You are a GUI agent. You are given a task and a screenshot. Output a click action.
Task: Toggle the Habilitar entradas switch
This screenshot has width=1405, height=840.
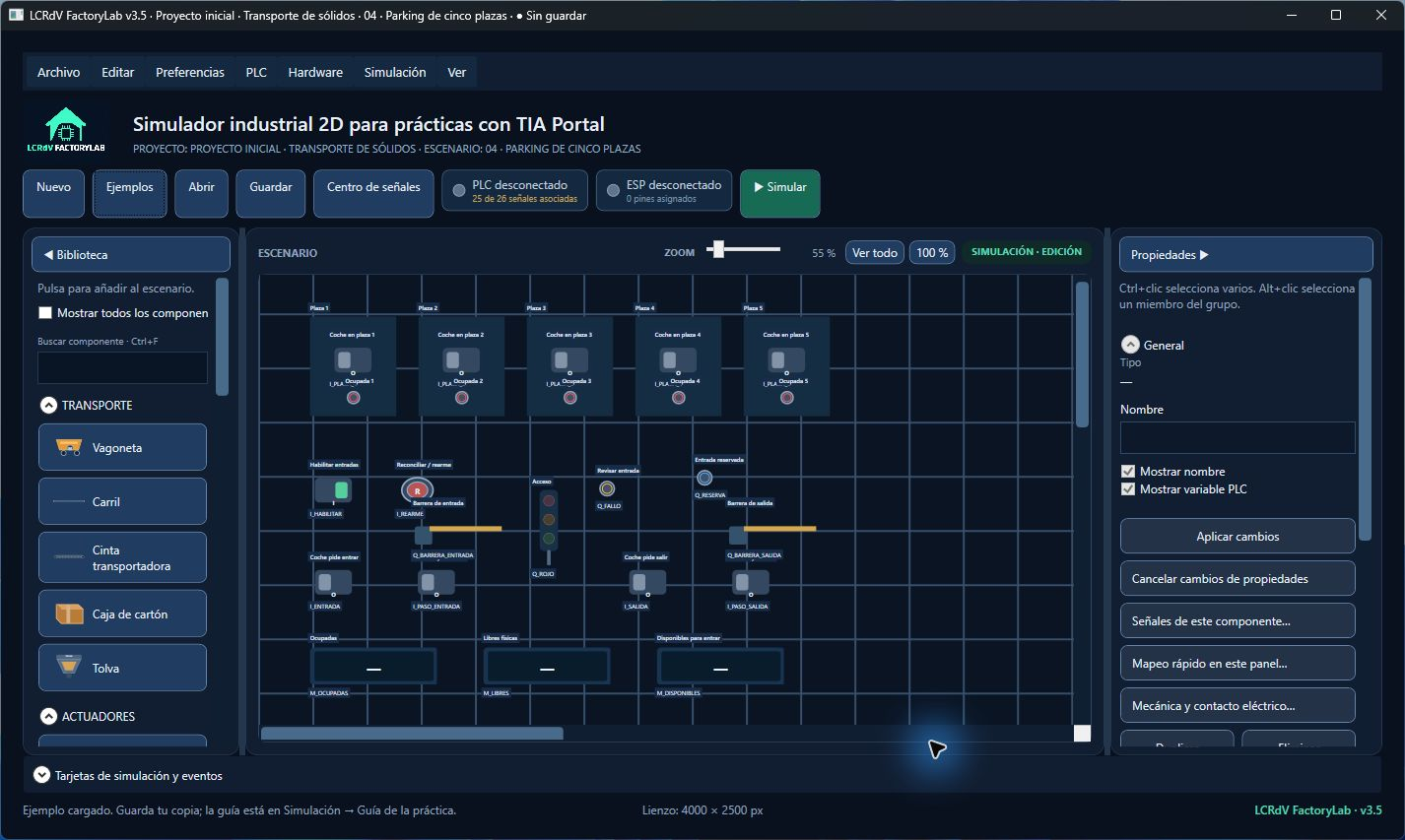click(x=333, y=489)
